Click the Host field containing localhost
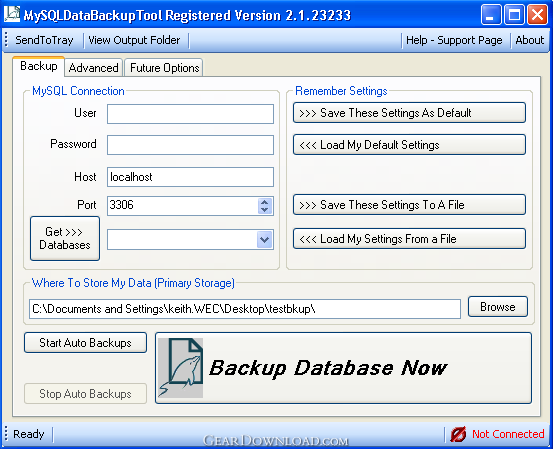This screenshot has height=449, width=553. [190, 177]
